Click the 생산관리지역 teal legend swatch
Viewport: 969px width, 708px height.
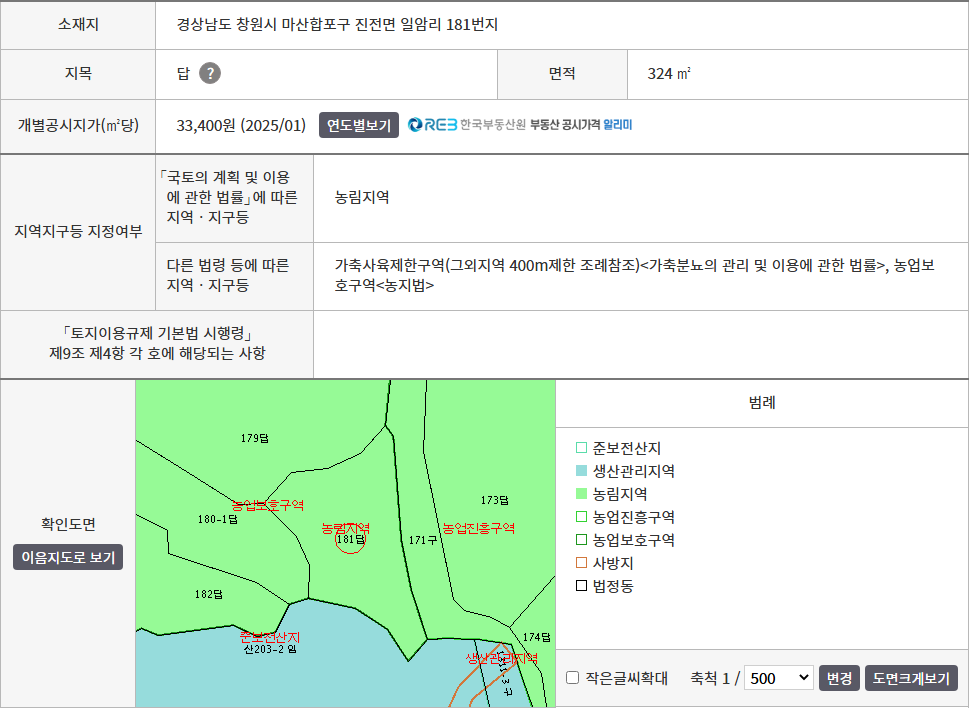tap(581, 471)
